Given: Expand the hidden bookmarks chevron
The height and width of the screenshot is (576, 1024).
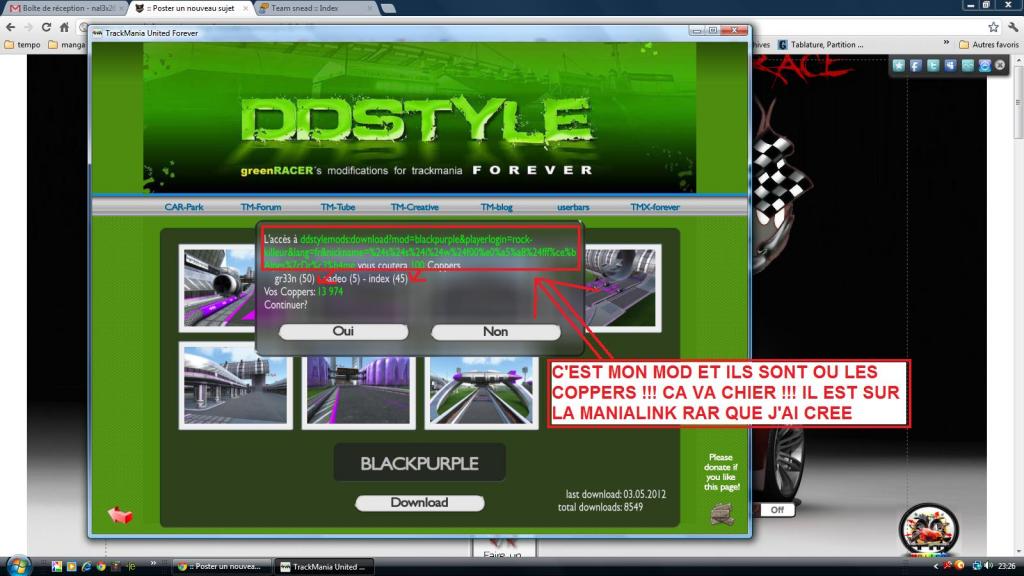Looking at the screenshot, I should [946, 43].
